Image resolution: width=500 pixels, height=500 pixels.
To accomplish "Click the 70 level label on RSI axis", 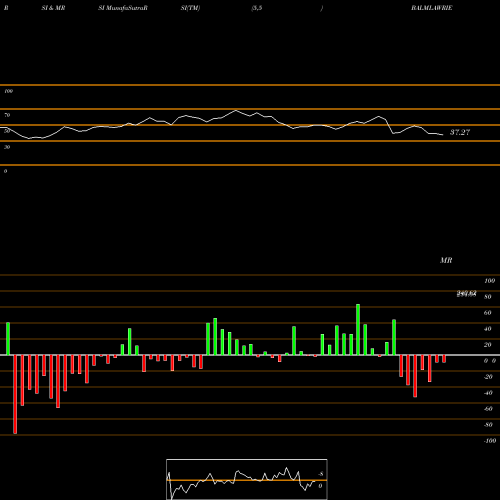I will pos(7,115).
